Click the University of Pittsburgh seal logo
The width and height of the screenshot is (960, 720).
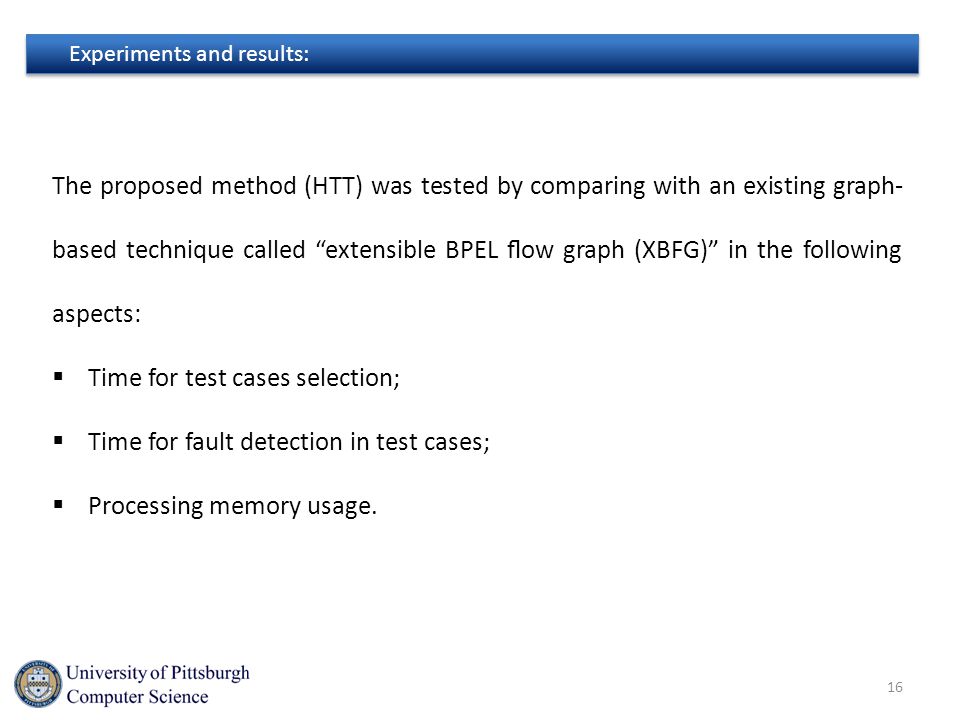tap(38, 683)
